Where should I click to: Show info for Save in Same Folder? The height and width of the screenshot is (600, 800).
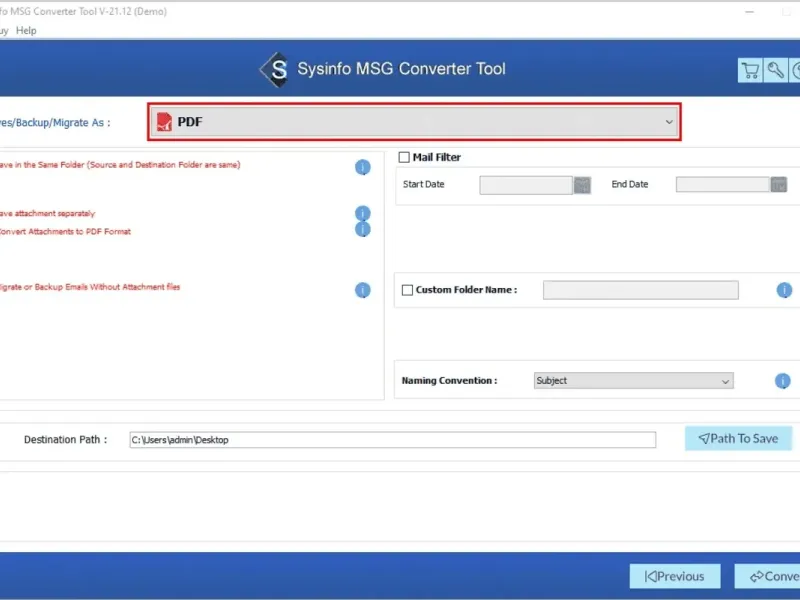tap(363, 167)
